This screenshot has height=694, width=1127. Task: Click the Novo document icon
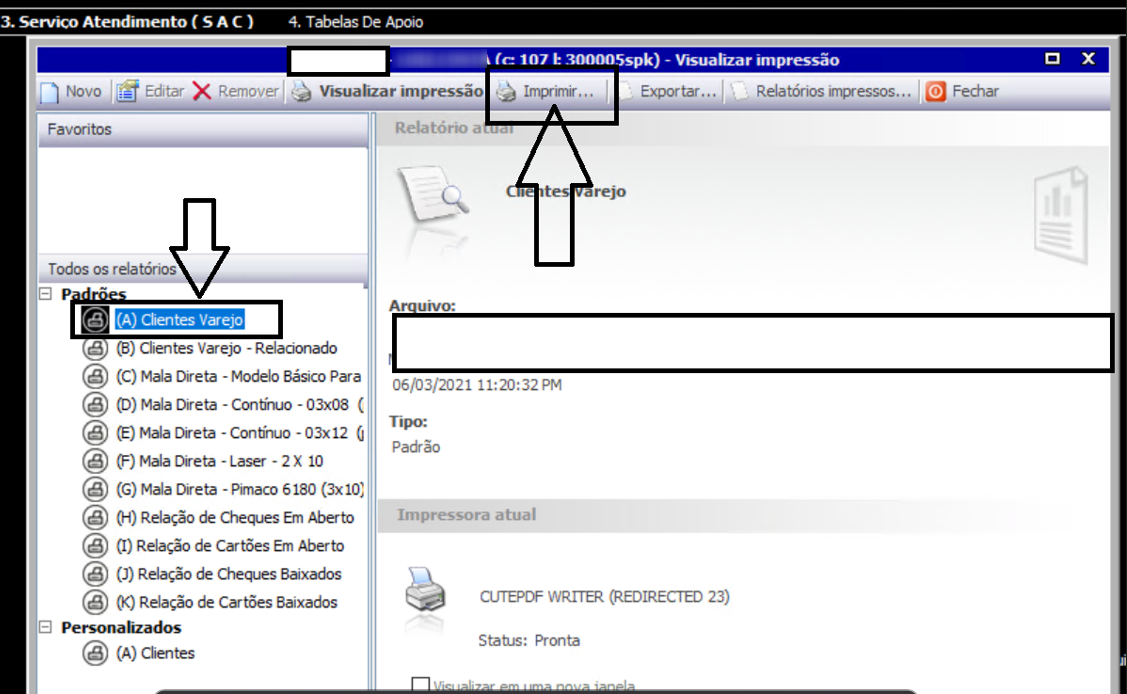(50, 92)
